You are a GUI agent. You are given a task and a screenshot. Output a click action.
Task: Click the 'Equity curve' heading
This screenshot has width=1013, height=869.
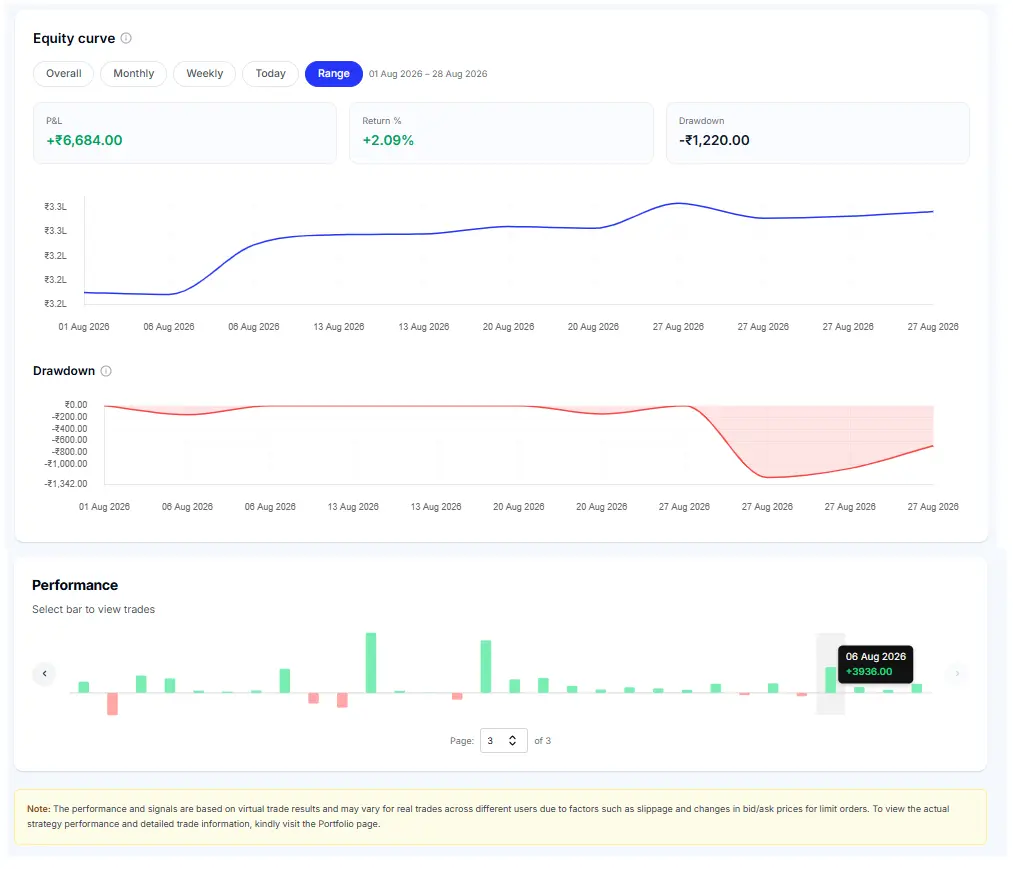[74, 38]
